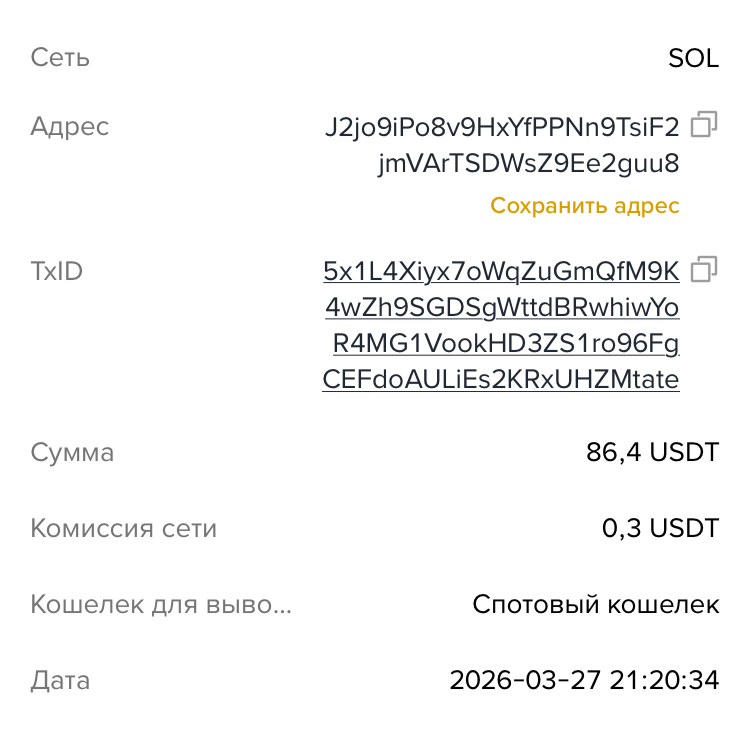Copy the wallet address with the copy icon
This screenshot has width=750, height=741.
coord(705,124)
